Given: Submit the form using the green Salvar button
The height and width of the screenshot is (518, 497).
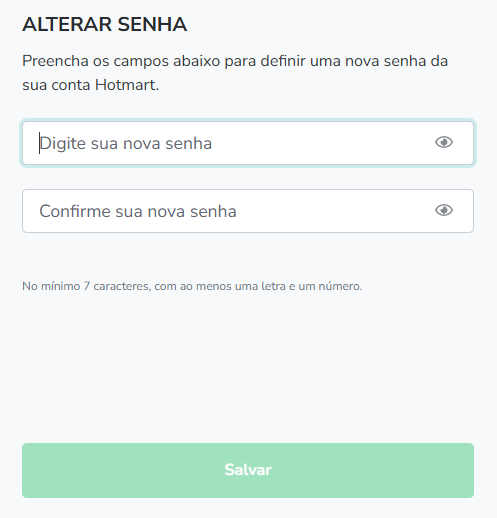Looking at the screenshot, I should click(x=248, y=470).
